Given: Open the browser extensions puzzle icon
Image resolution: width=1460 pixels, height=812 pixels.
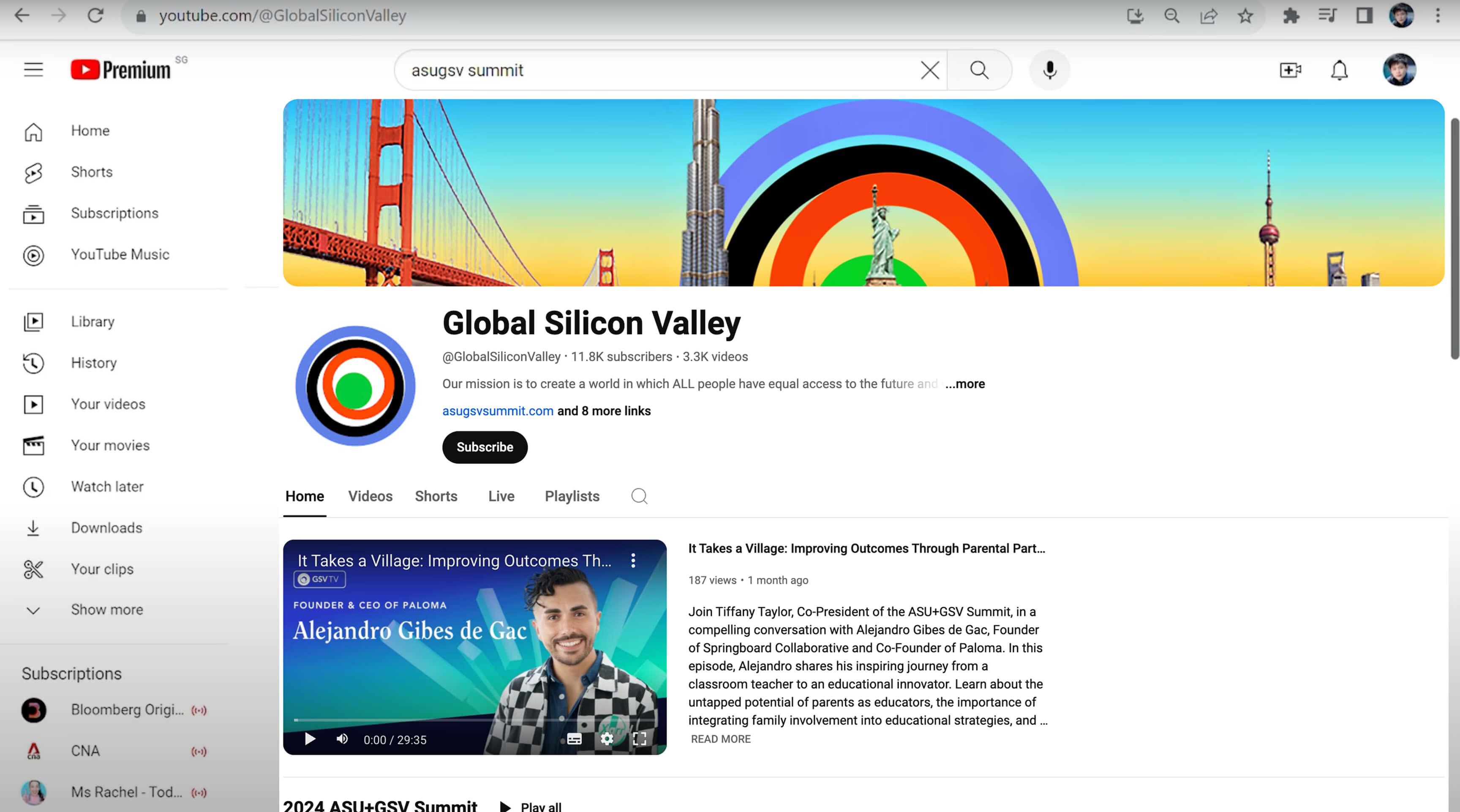Looking at the screenshot, I should (1291, 16).
